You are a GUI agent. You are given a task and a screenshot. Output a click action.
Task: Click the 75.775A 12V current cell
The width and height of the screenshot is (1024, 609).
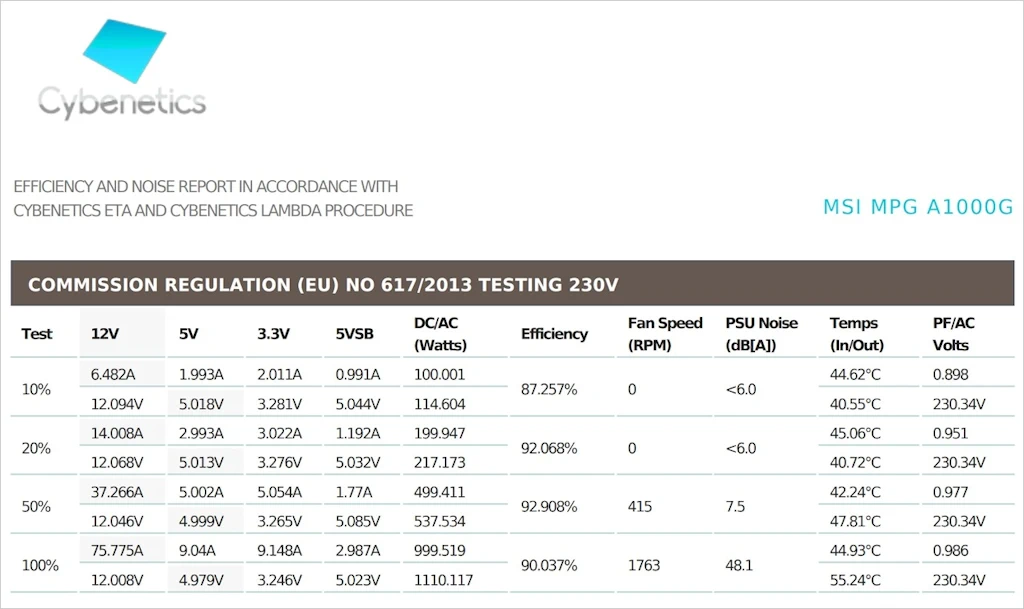point(117,550)
